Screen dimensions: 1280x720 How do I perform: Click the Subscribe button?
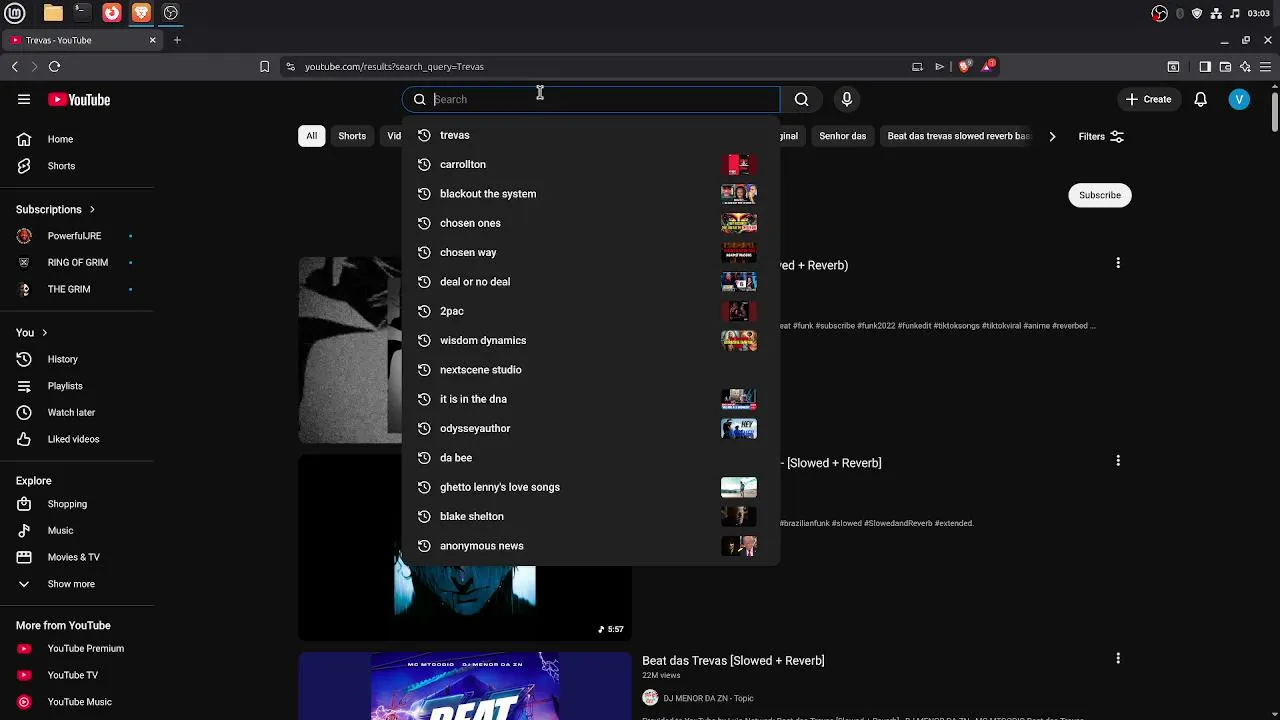tap(1100, 195)
